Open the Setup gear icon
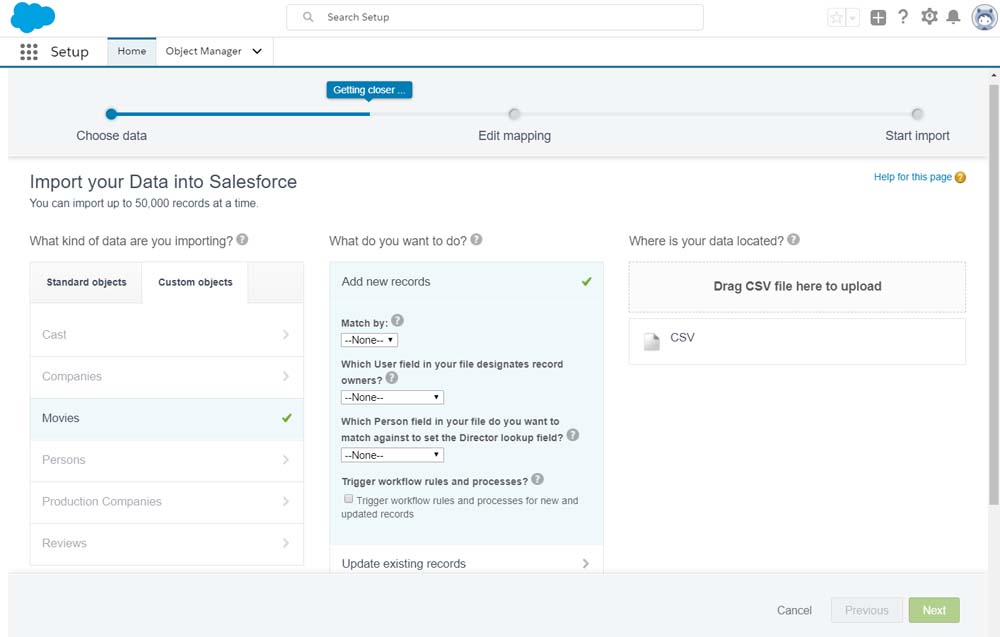This screenshot has height=637, width=1000. (x=929, y=17)
